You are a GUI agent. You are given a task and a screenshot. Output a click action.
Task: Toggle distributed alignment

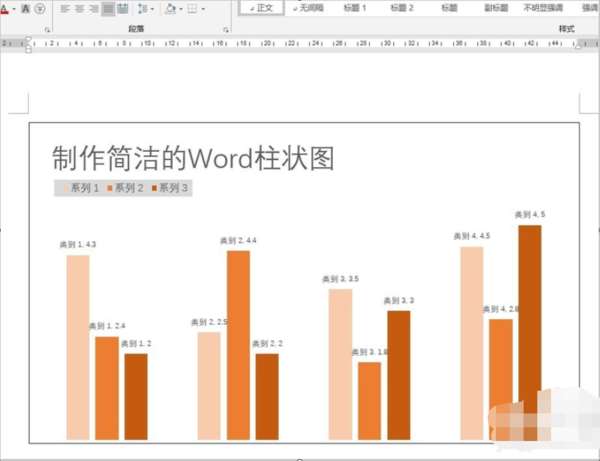tap(122, 8)
